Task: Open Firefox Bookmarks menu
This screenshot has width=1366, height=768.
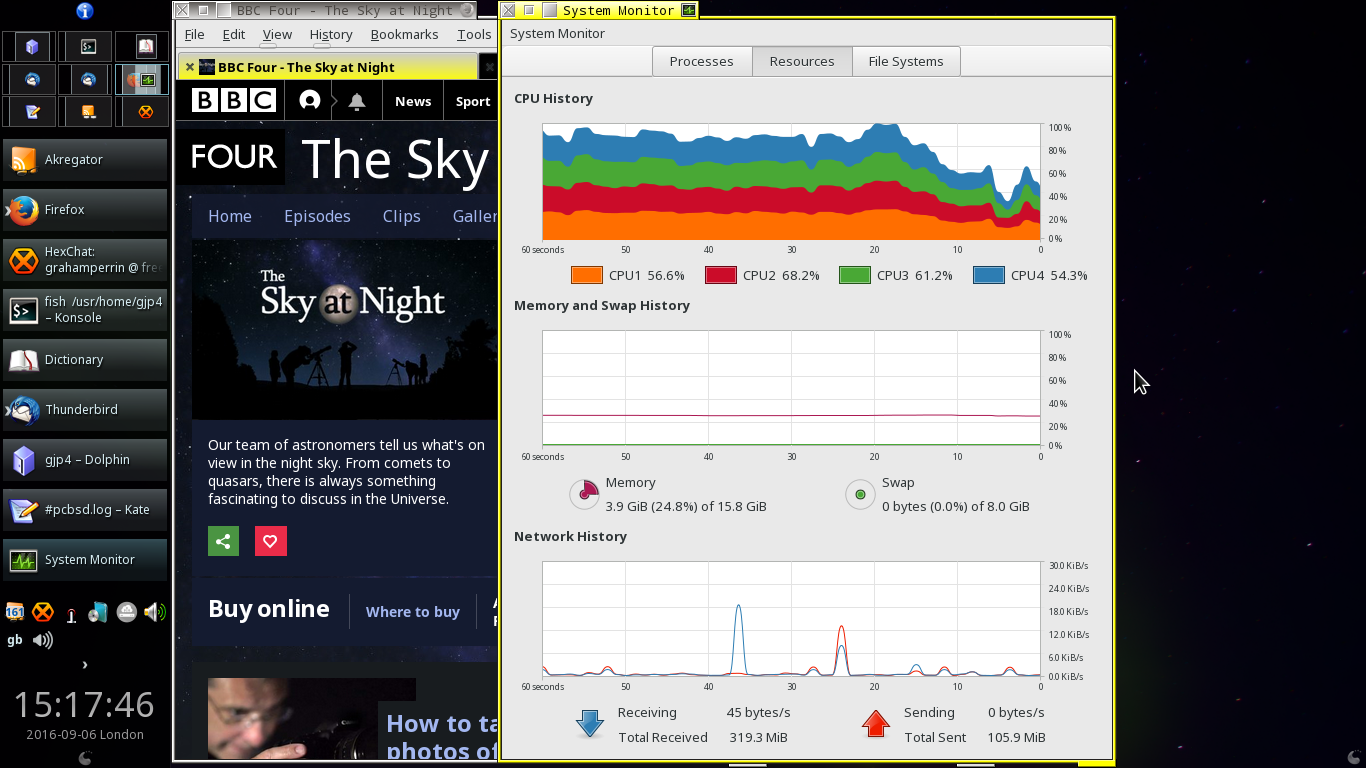Action: [404, 34]
